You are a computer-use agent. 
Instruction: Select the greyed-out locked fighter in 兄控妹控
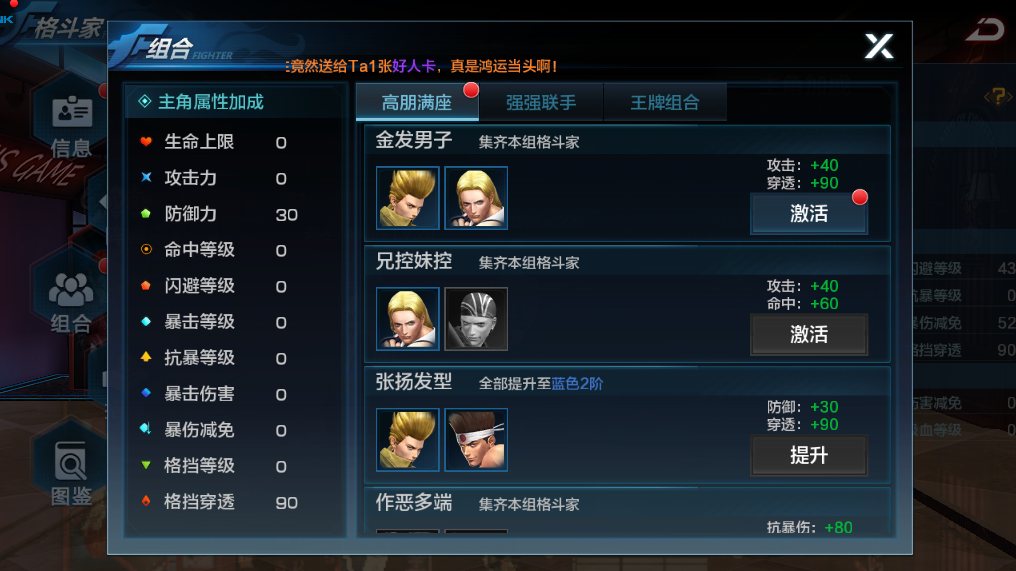point(476,319)
